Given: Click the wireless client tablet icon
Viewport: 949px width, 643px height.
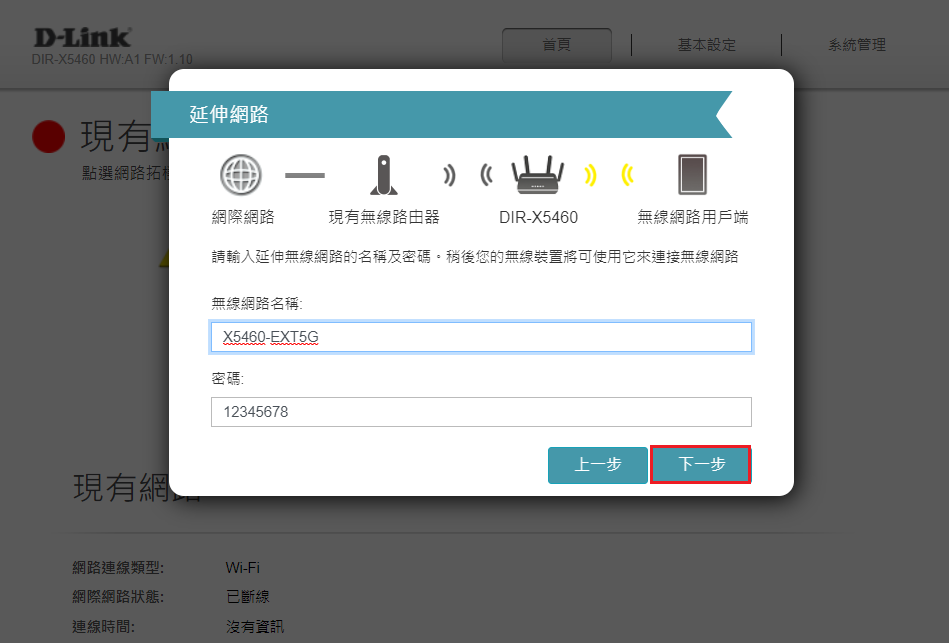Looking at the screenshot, I should coord(692,175).
